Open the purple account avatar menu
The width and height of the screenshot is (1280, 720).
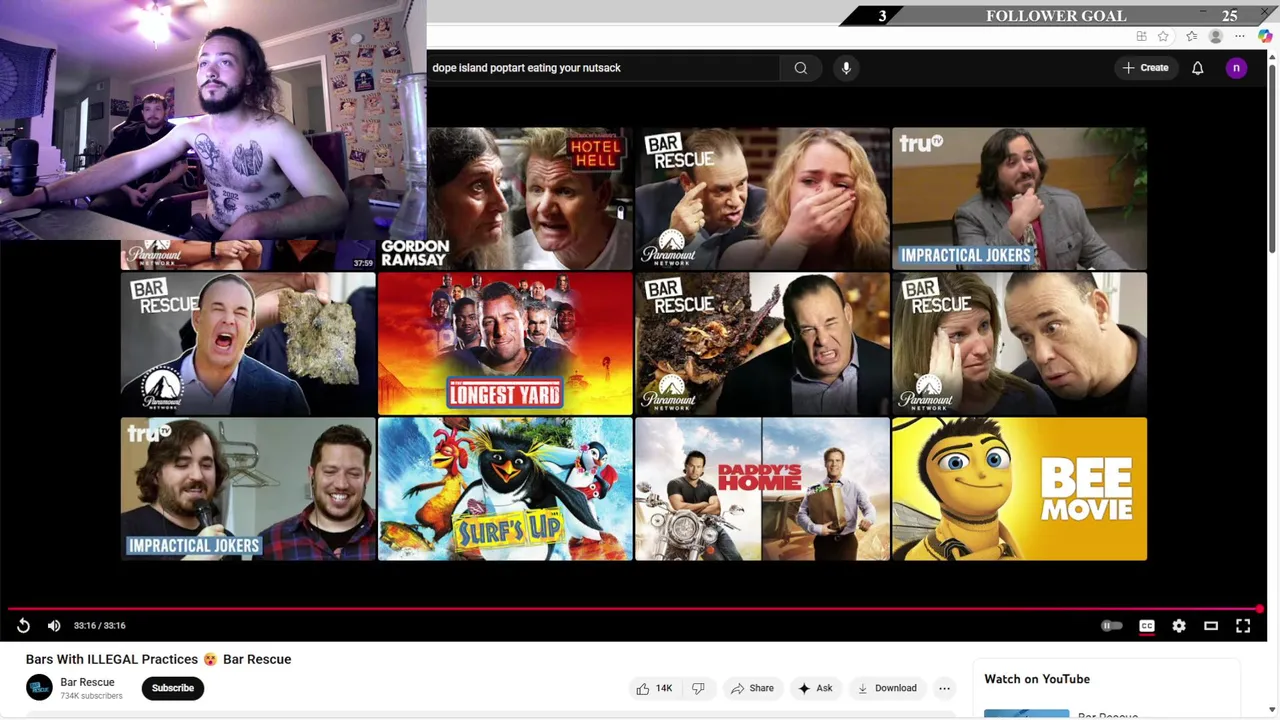(1236, 68)
